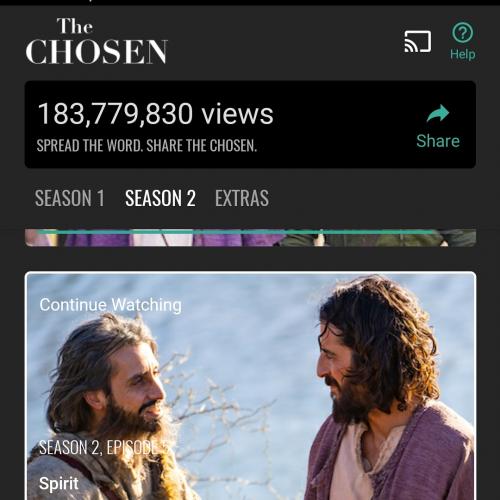Tap the Cast to screen icon
This screenshot has width=500, height=500.
418,41
